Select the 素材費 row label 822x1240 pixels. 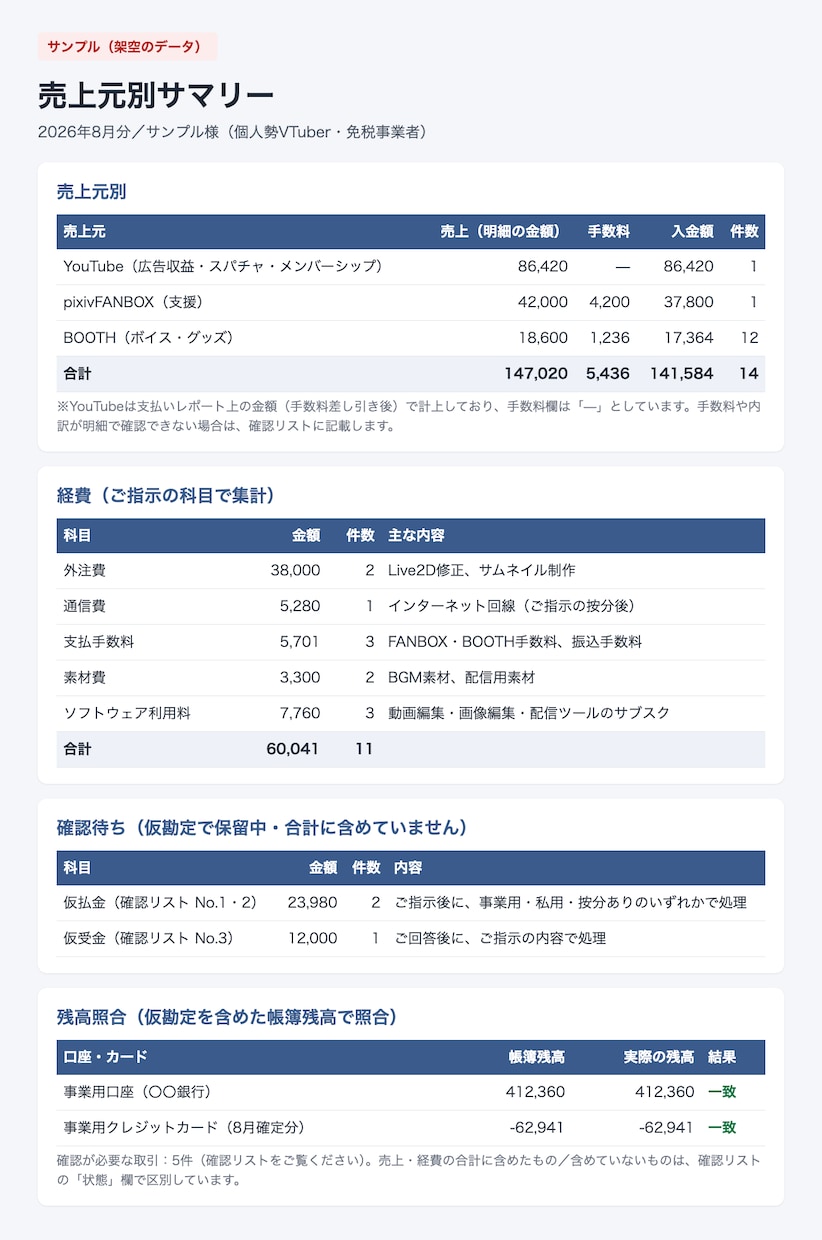click(x=84, y=677)
